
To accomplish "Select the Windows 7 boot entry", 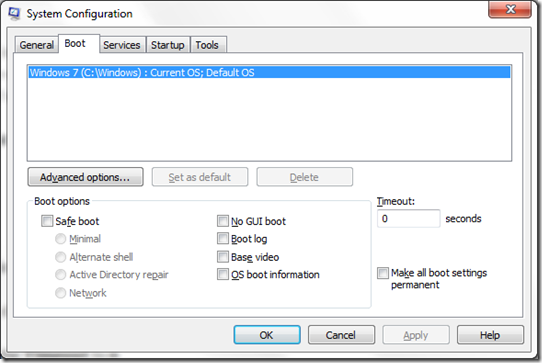I will 269,72.
